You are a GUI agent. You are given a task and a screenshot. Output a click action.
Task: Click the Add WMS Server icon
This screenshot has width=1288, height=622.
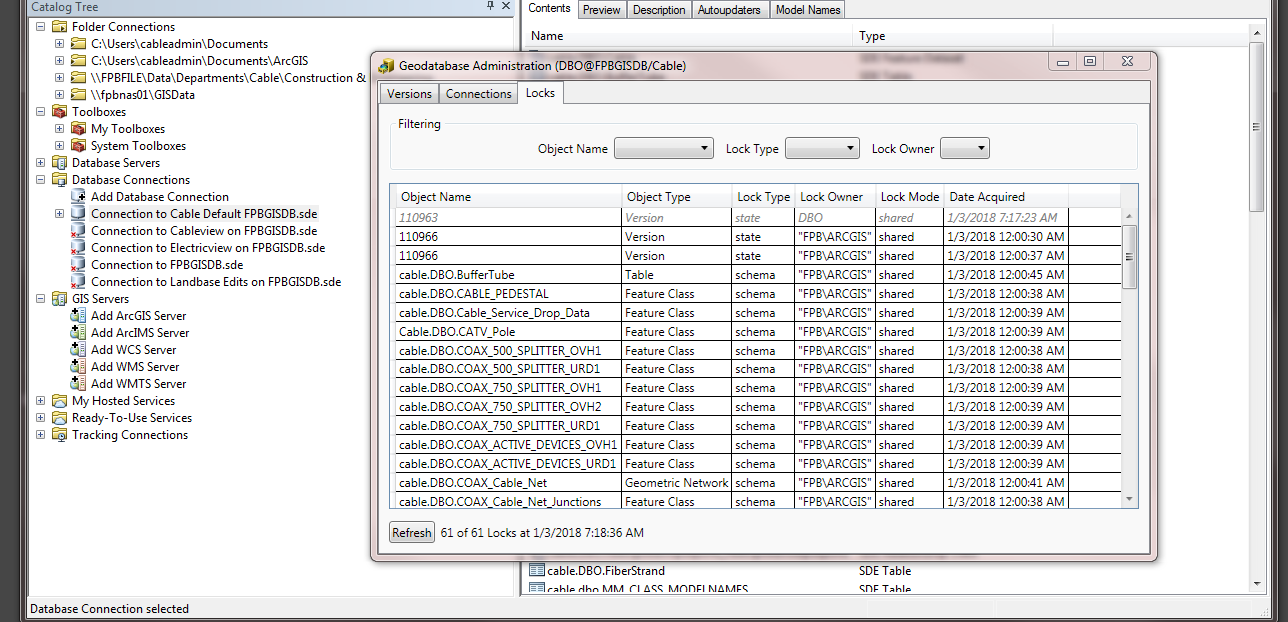pos(77,366)
